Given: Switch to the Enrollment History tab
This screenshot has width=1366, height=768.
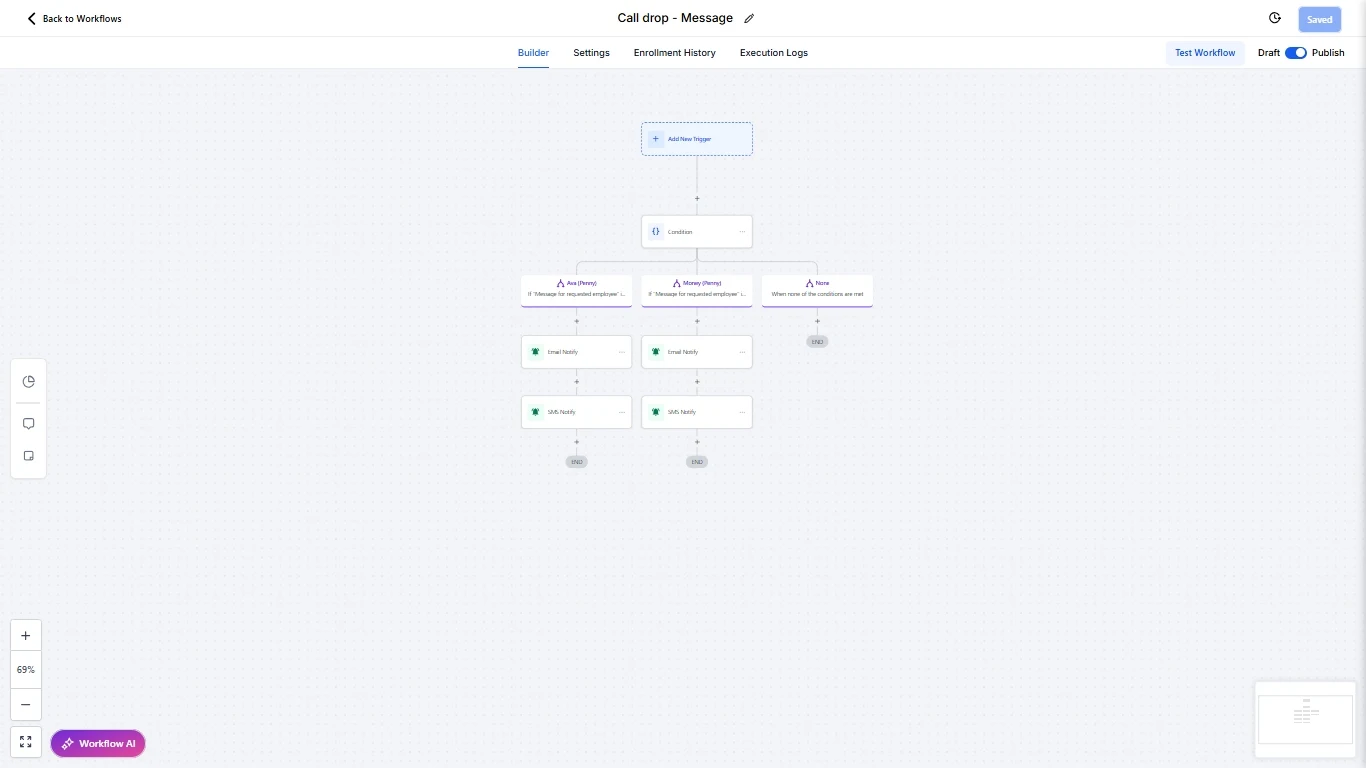Looking at the screenshot, I should (x=675, y=53).
